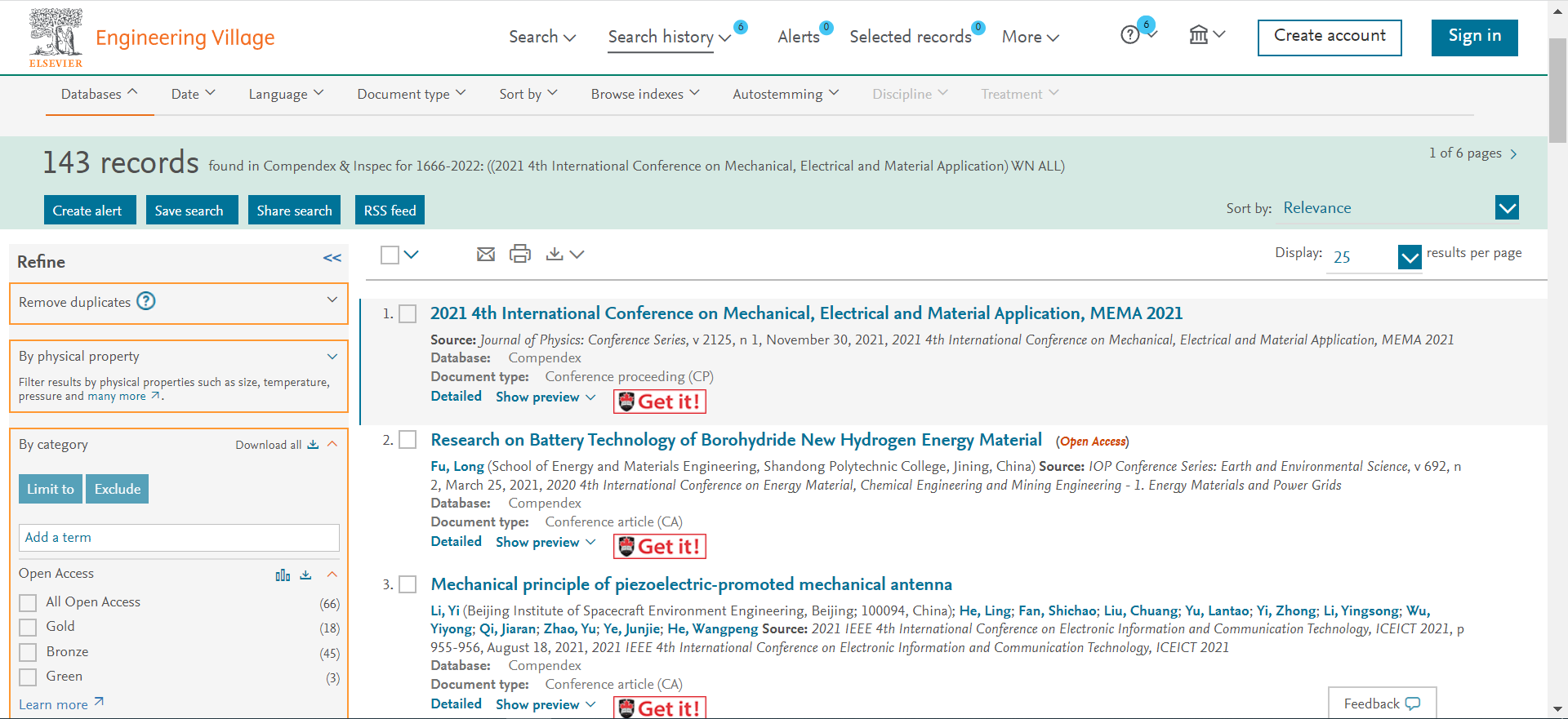Click Create alert button
The image size is (1568, 719).
pyautogui.click(x=90, y=210)
